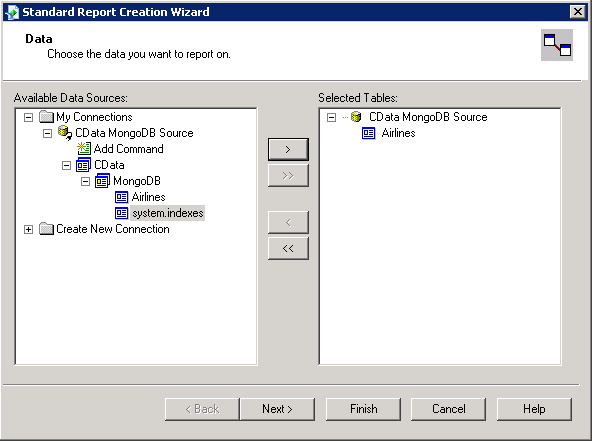Select the Add Command entry
The width and height of the screenshot is (592, 441).
click(x=129, y=149)
